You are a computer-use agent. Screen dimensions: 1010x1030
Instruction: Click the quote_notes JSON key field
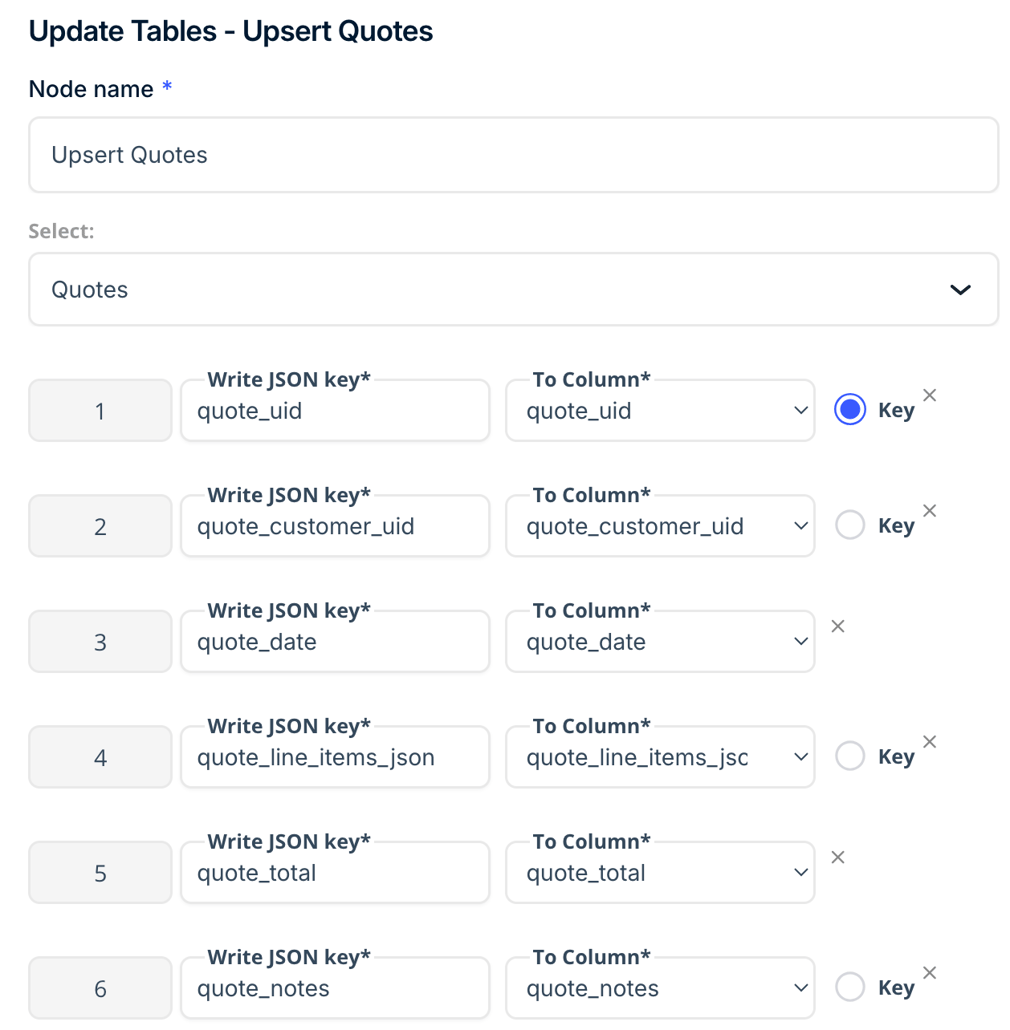[x=334, y=987]
